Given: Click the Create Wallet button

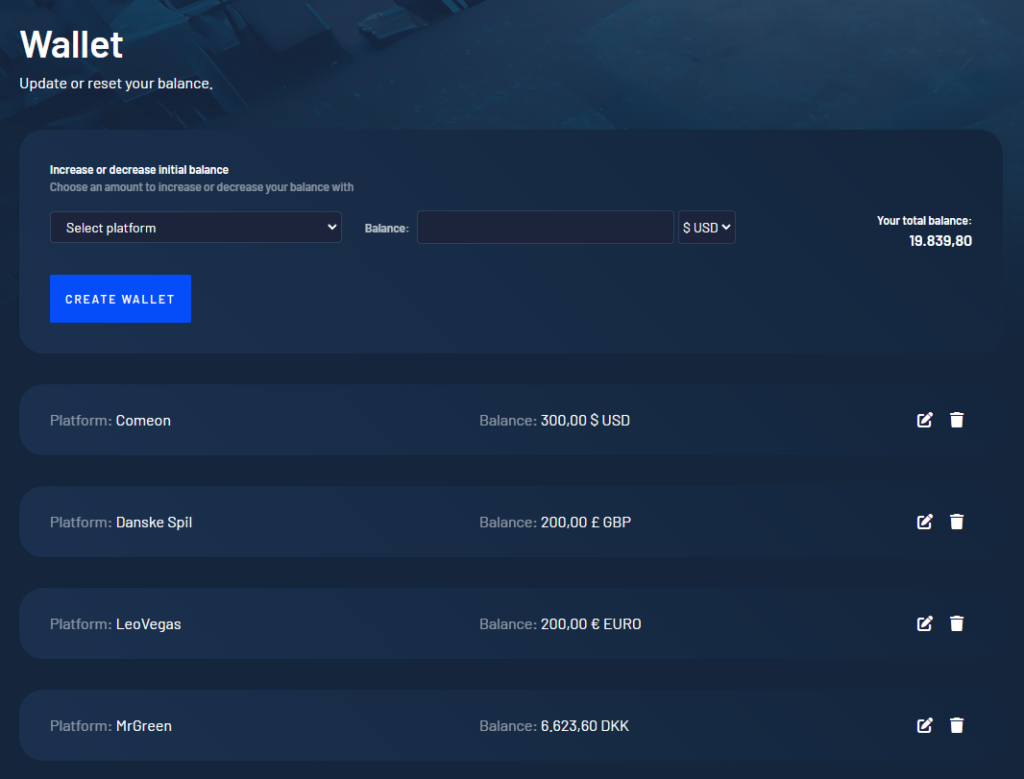Looking at the screenshot, I should coord(120,298).
